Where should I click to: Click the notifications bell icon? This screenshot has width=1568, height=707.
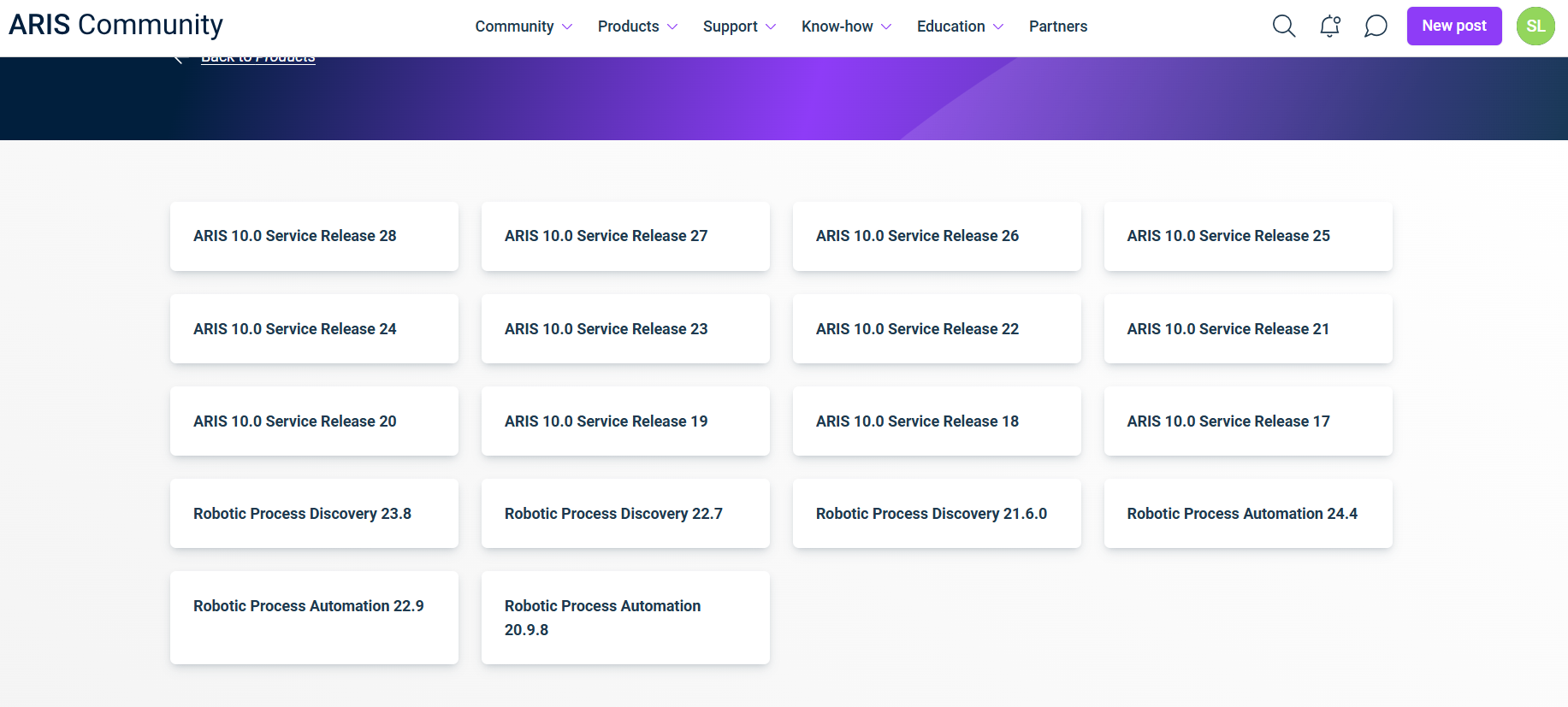1329,27
